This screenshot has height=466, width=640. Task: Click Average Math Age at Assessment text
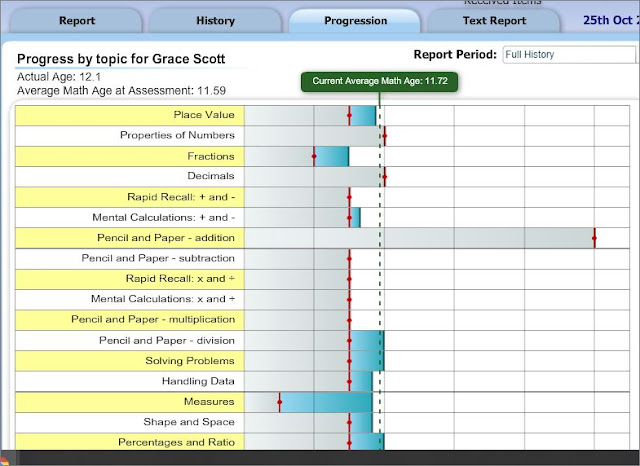[x=121, y=91]
